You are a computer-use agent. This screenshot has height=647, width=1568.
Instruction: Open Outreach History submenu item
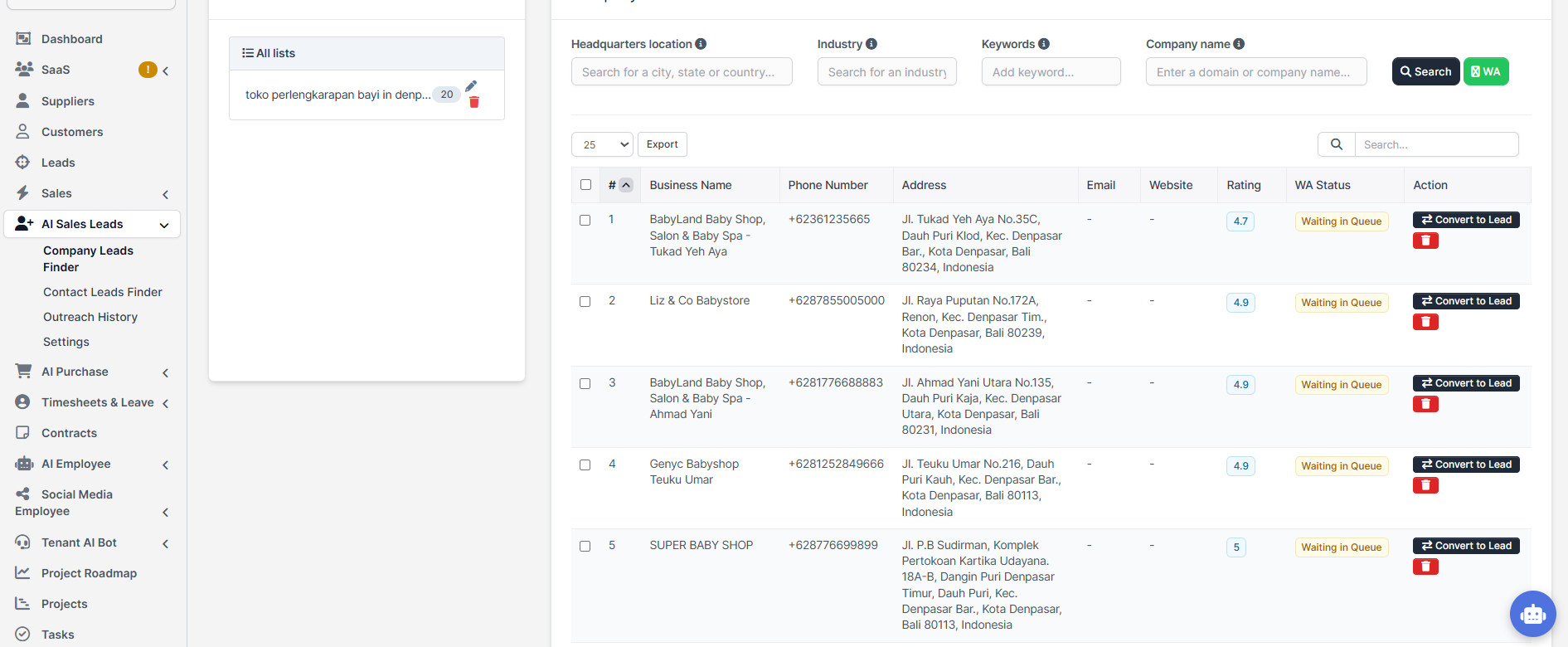click(90, 317)
